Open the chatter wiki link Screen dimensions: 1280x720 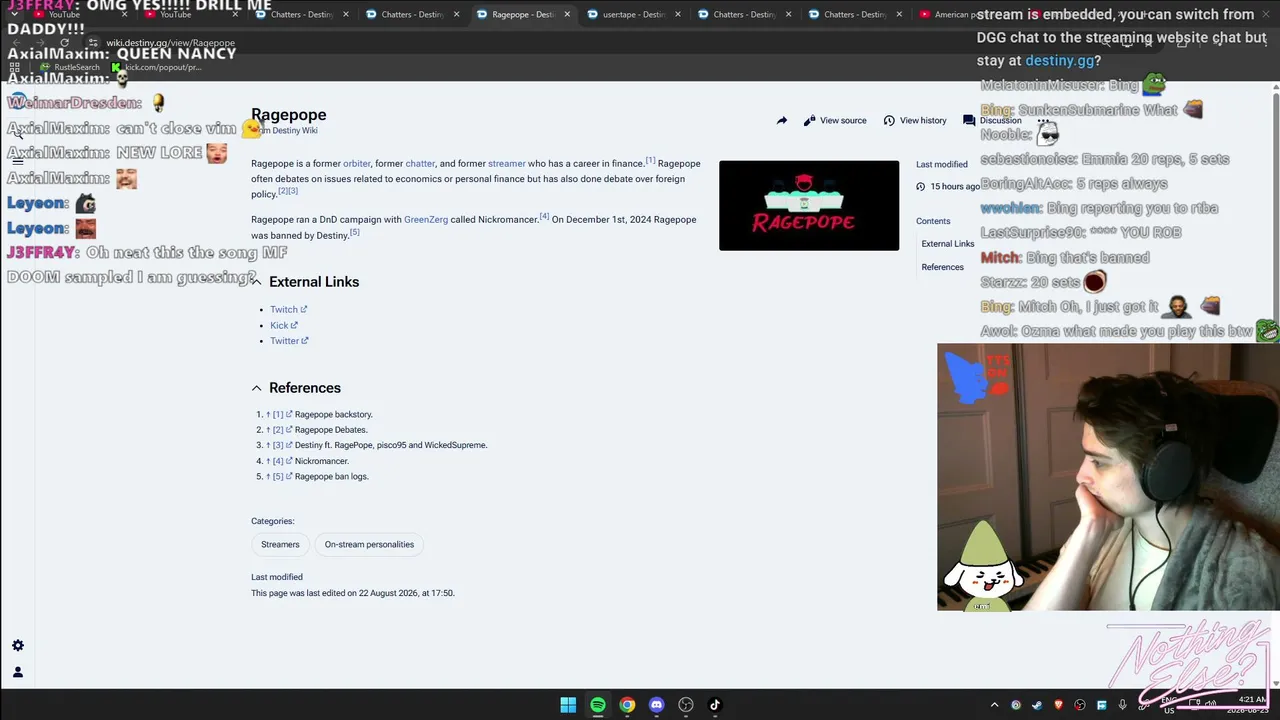coord(420,164)
